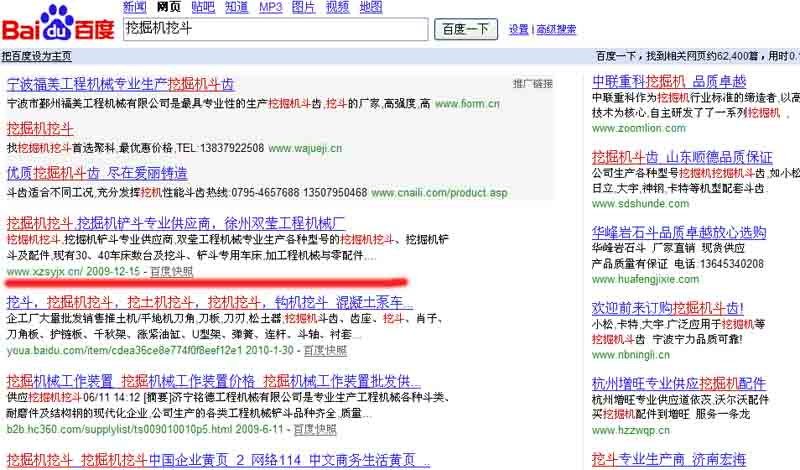Image resolution: width=800 pixels, height=470 pixels.
Task: Open the 高级搜索 link
Action: tap(556, 30)
